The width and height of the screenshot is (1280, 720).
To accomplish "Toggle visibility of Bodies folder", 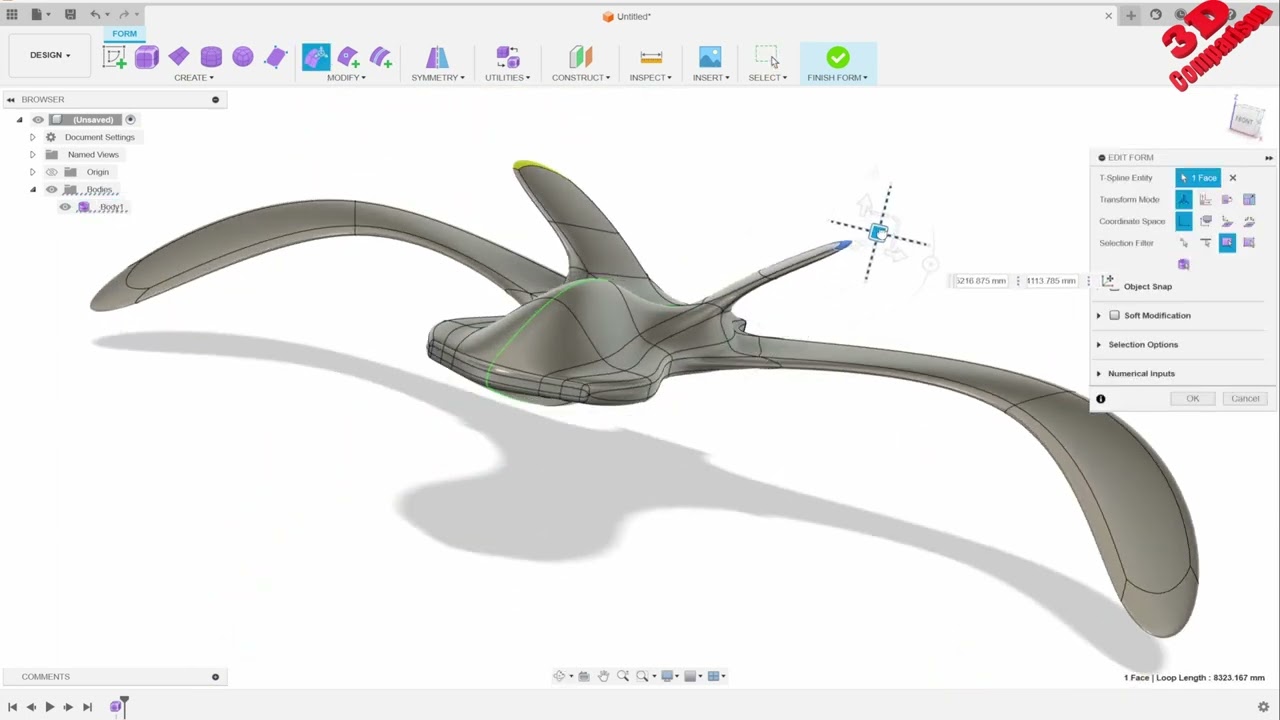I will pyautogui.click(x=51, y=190).
